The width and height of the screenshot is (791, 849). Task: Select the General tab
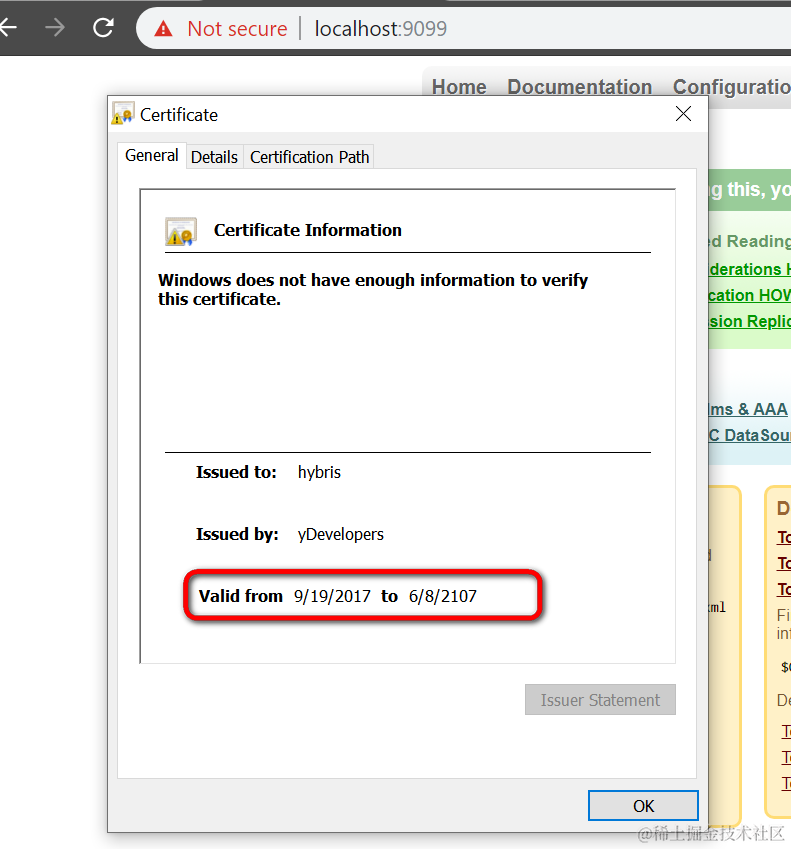(x=152, y=156)
